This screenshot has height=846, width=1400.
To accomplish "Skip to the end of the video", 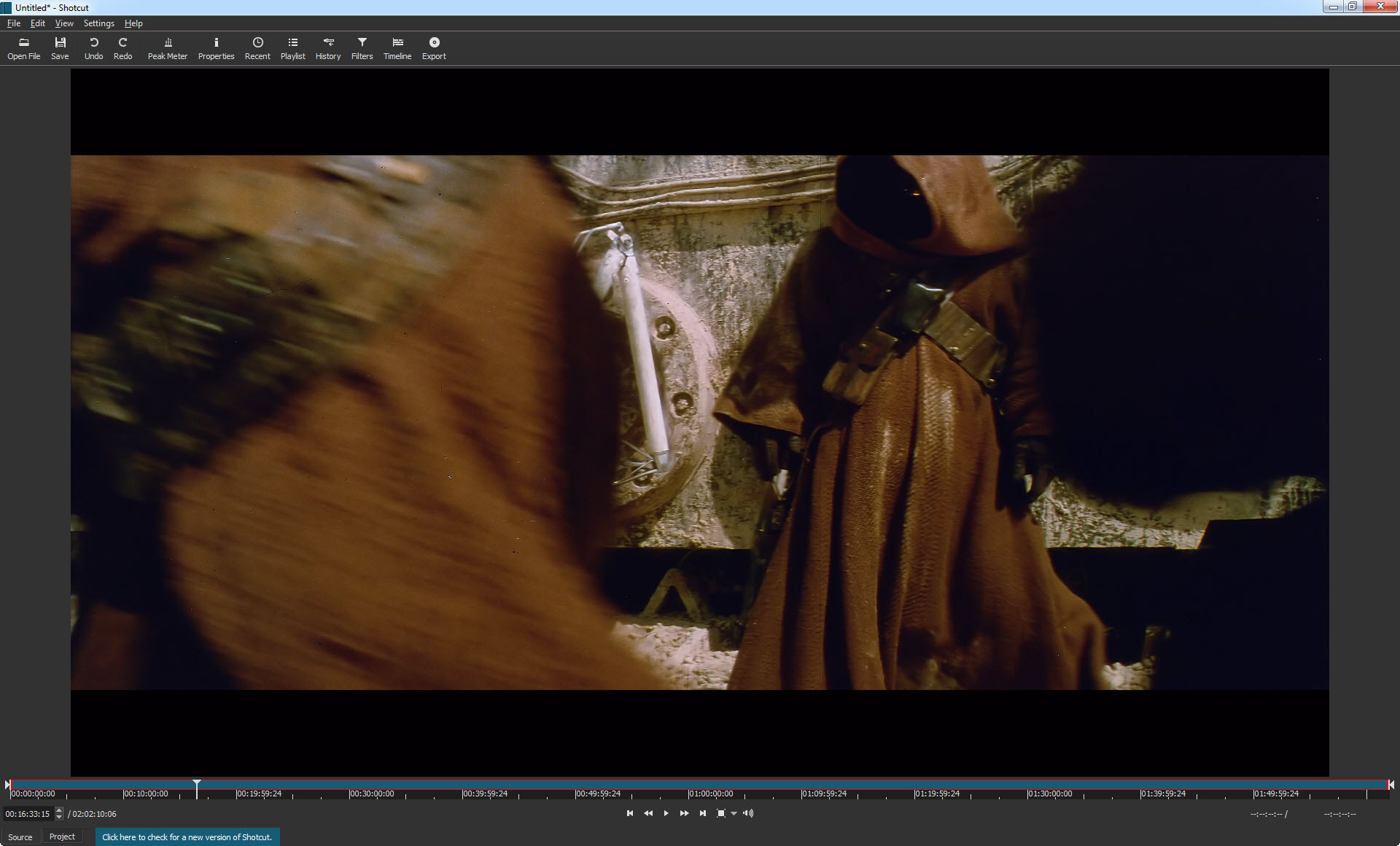I will pos(702,813).
